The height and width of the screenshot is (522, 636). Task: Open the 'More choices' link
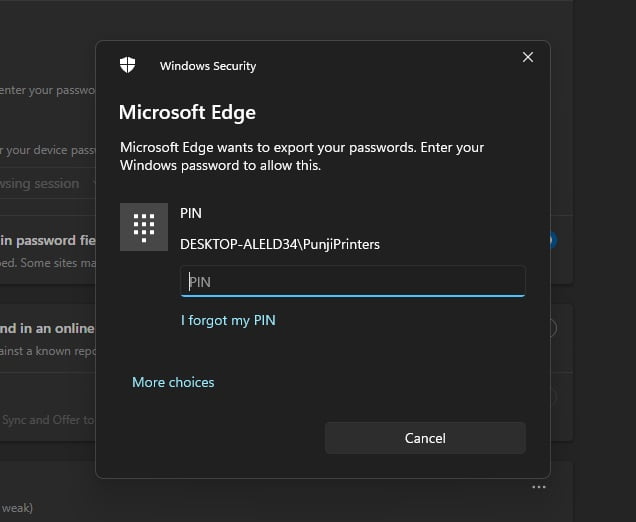point(173,382)
